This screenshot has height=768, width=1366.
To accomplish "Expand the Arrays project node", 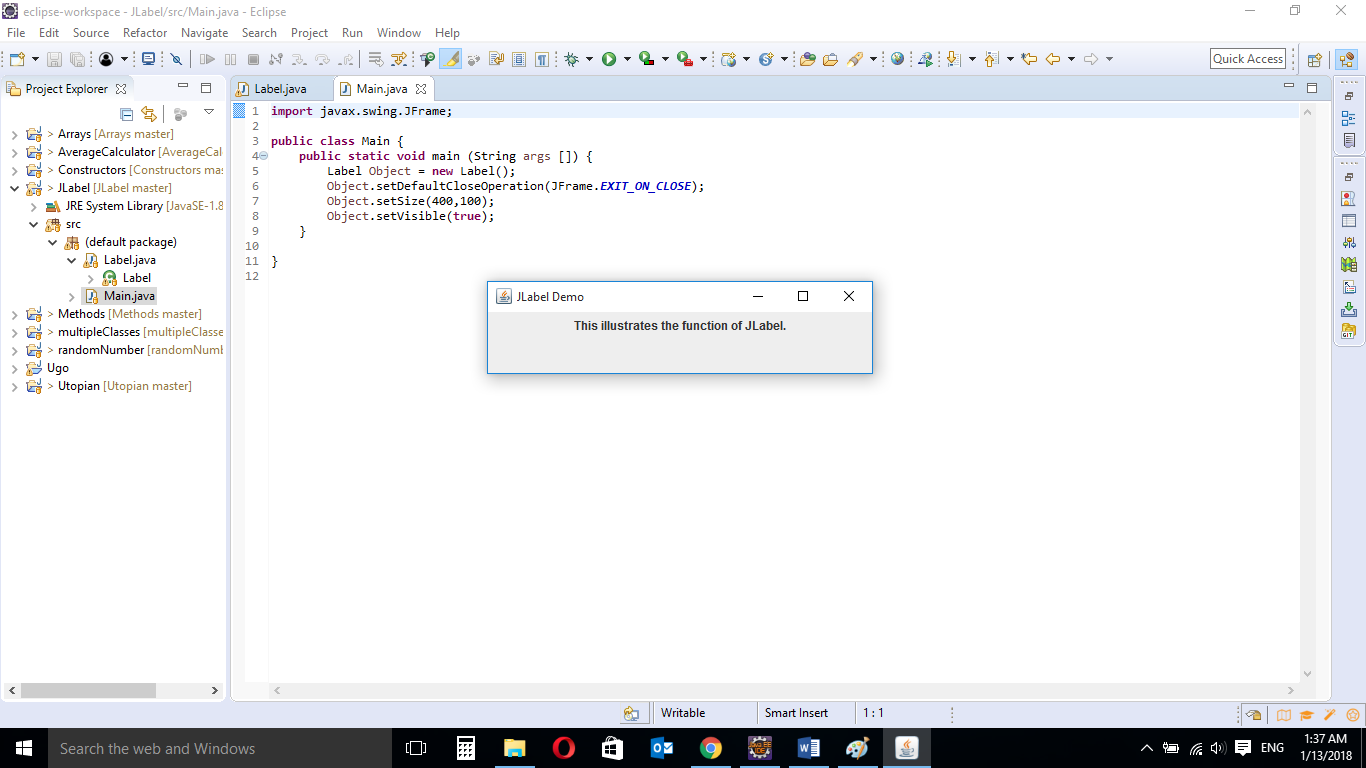I will (x=14, y=134).
